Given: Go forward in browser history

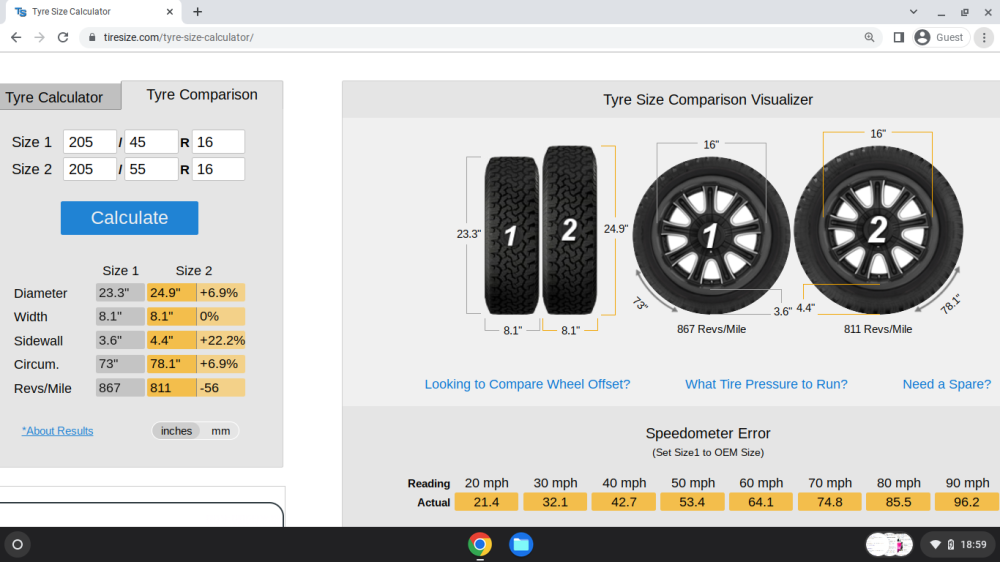Looking at the screenshot, I should [40, 38].
